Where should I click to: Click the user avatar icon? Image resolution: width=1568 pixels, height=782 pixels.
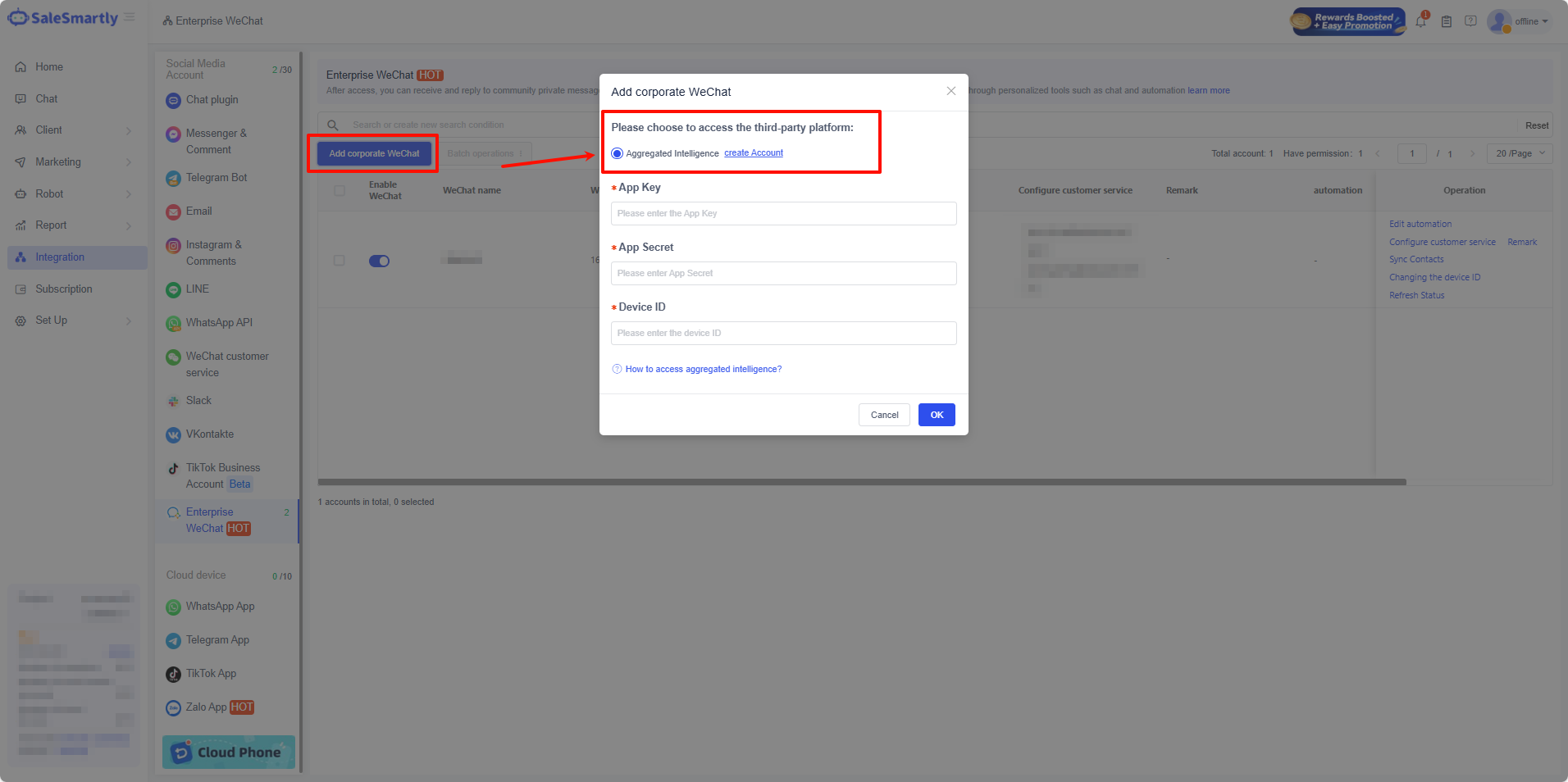pyautogui.click(x=1499, y=21)
